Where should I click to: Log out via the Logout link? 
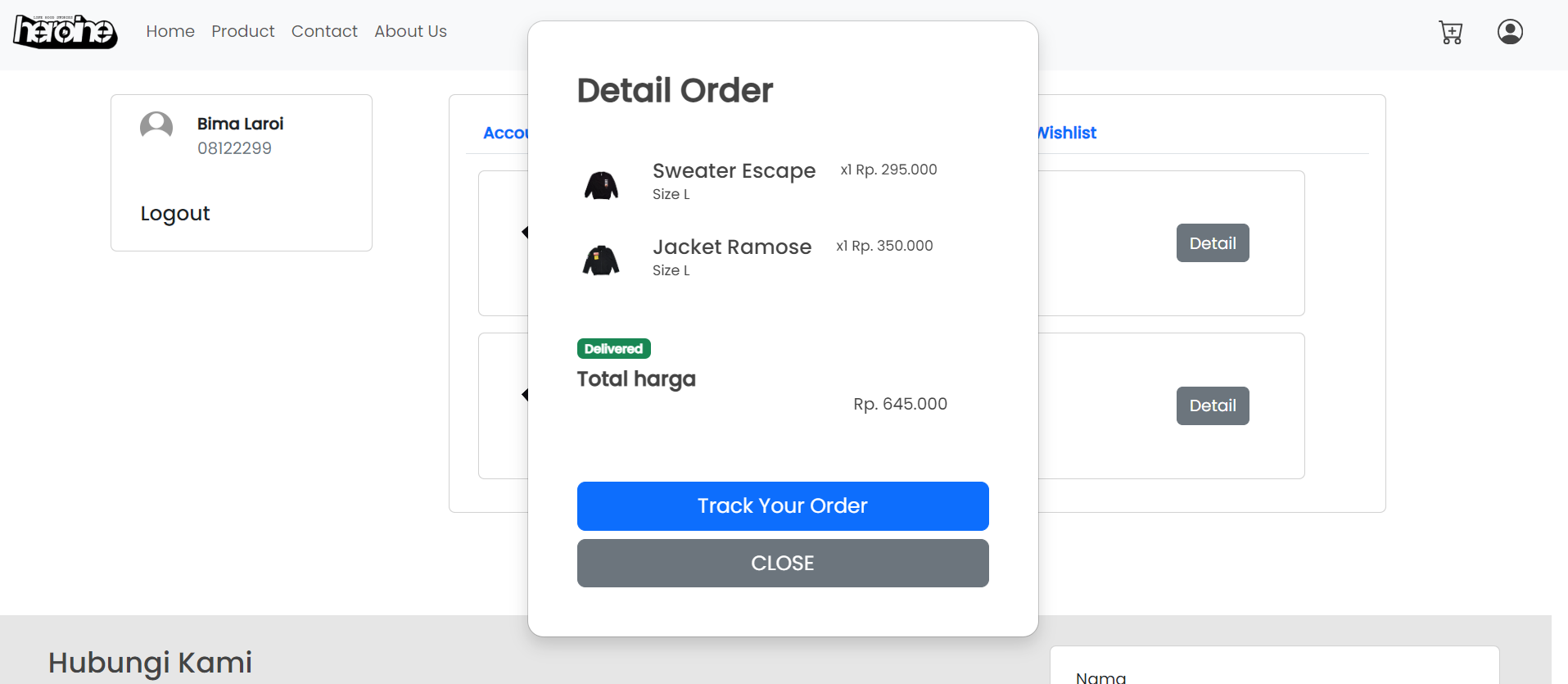(x=175, y=214)
